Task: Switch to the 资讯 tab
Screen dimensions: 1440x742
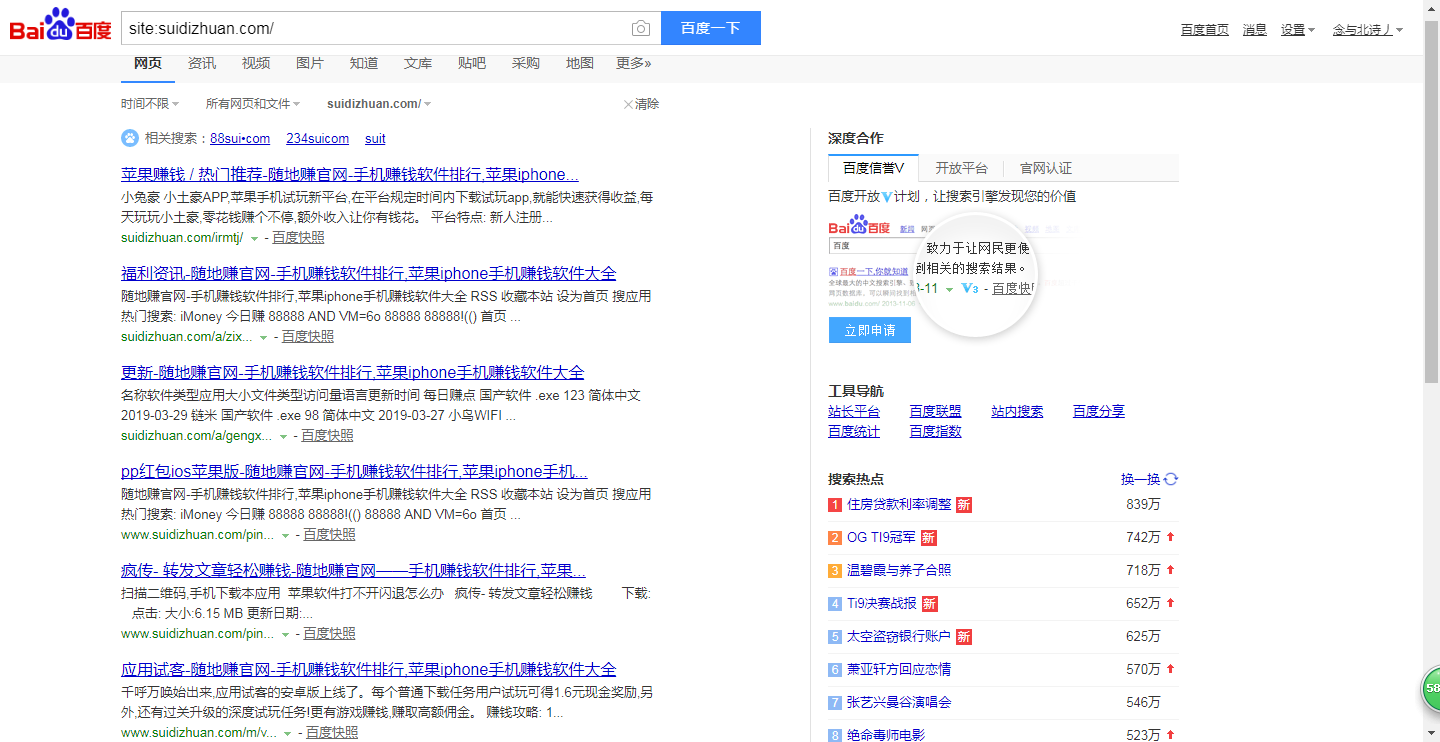Action: point(202,63)
